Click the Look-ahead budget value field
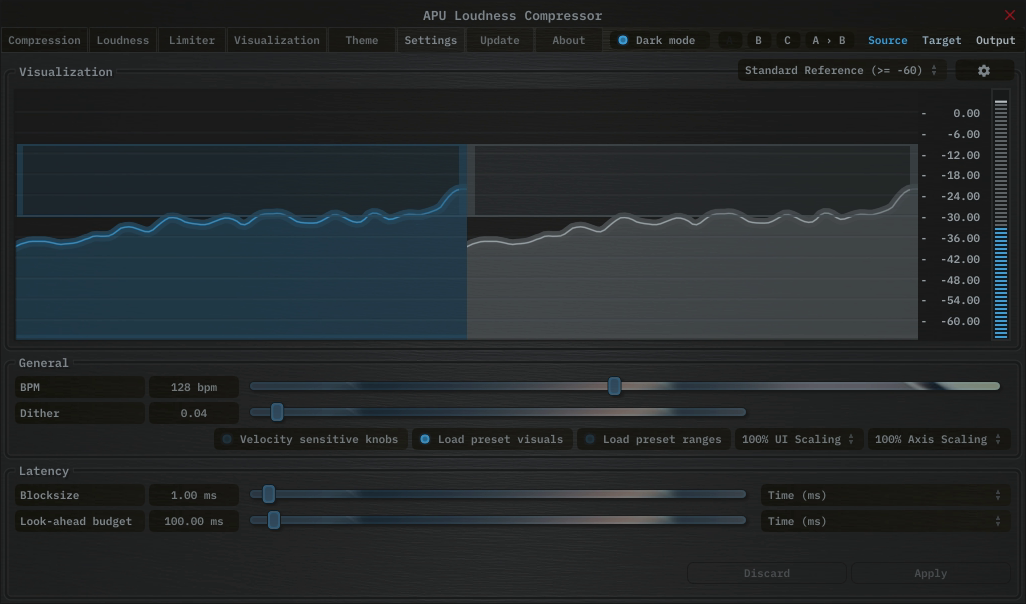 pyautogui.click(x=194, y=521)
